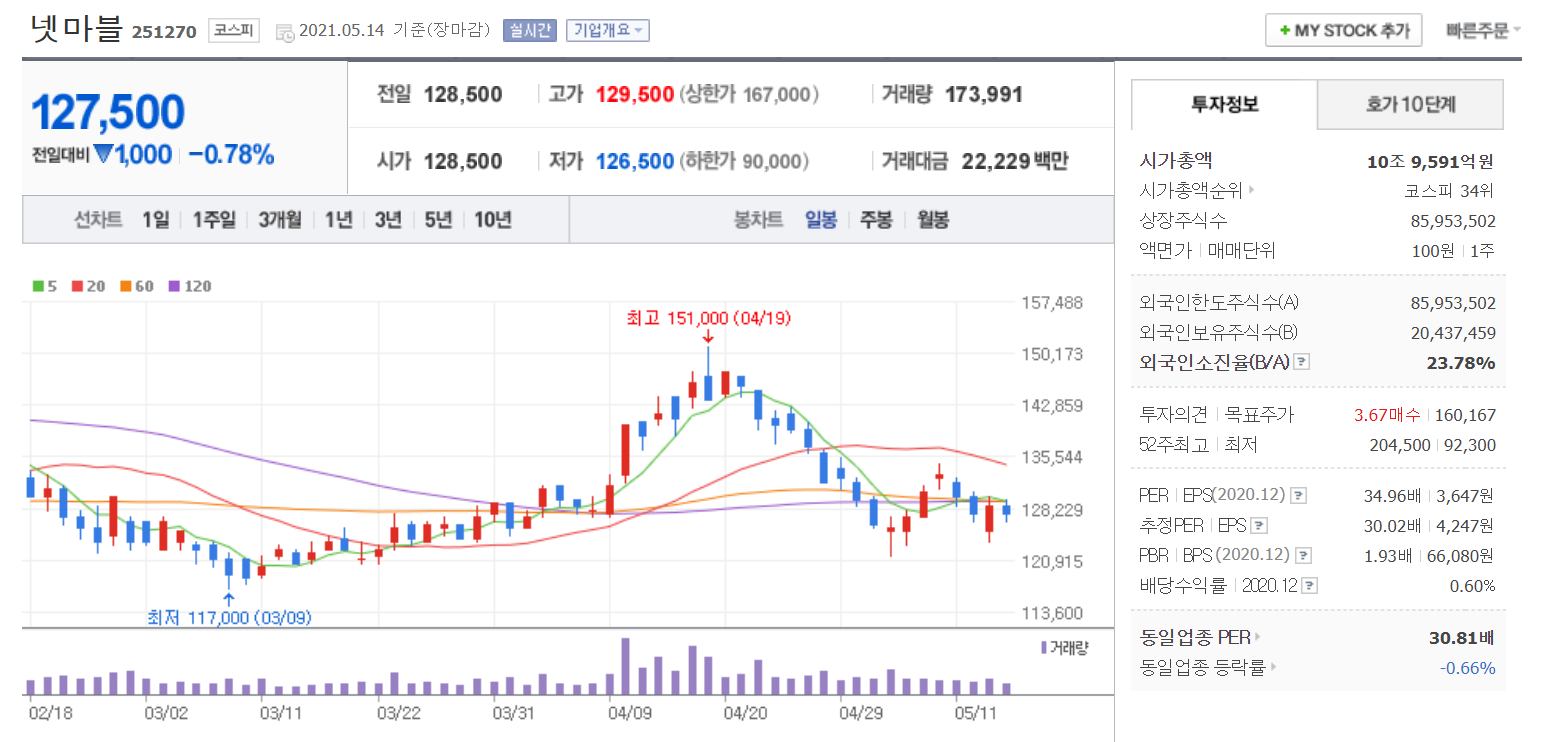Click the MY STOCK 추가 button
This screenshot has height=742, width=1542.
1343,31
